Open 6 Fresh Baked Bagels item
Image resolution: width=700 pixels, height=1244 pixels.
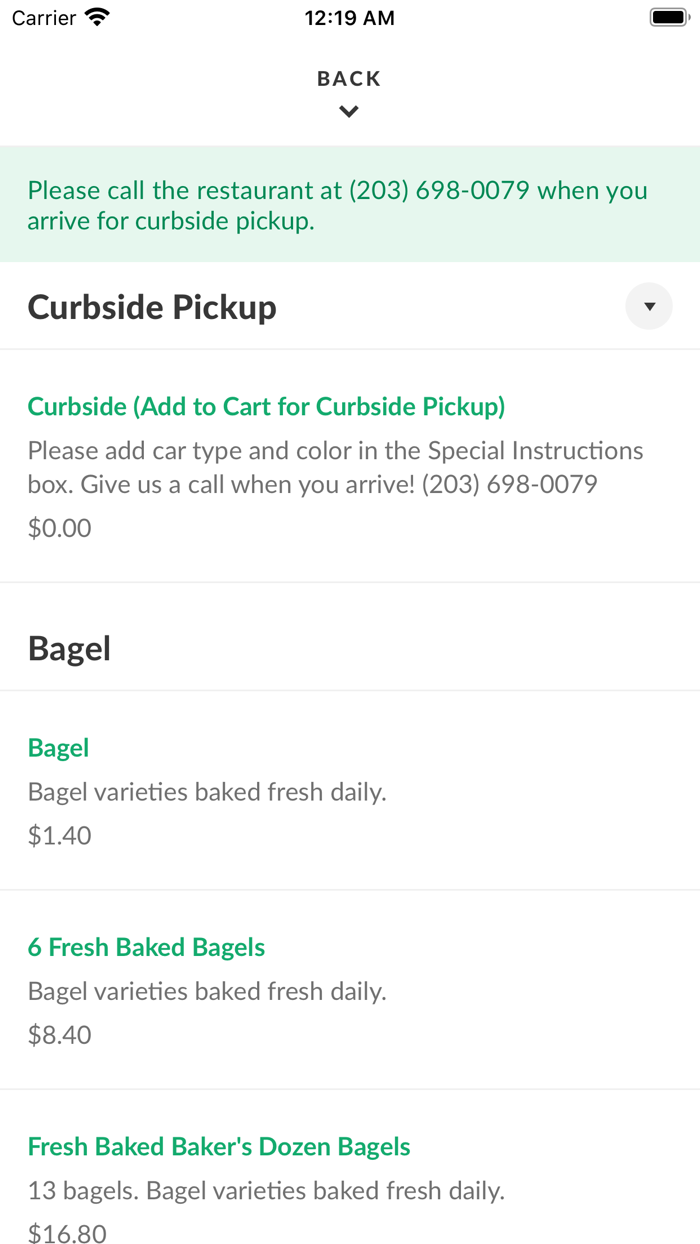tap(146, 946)
